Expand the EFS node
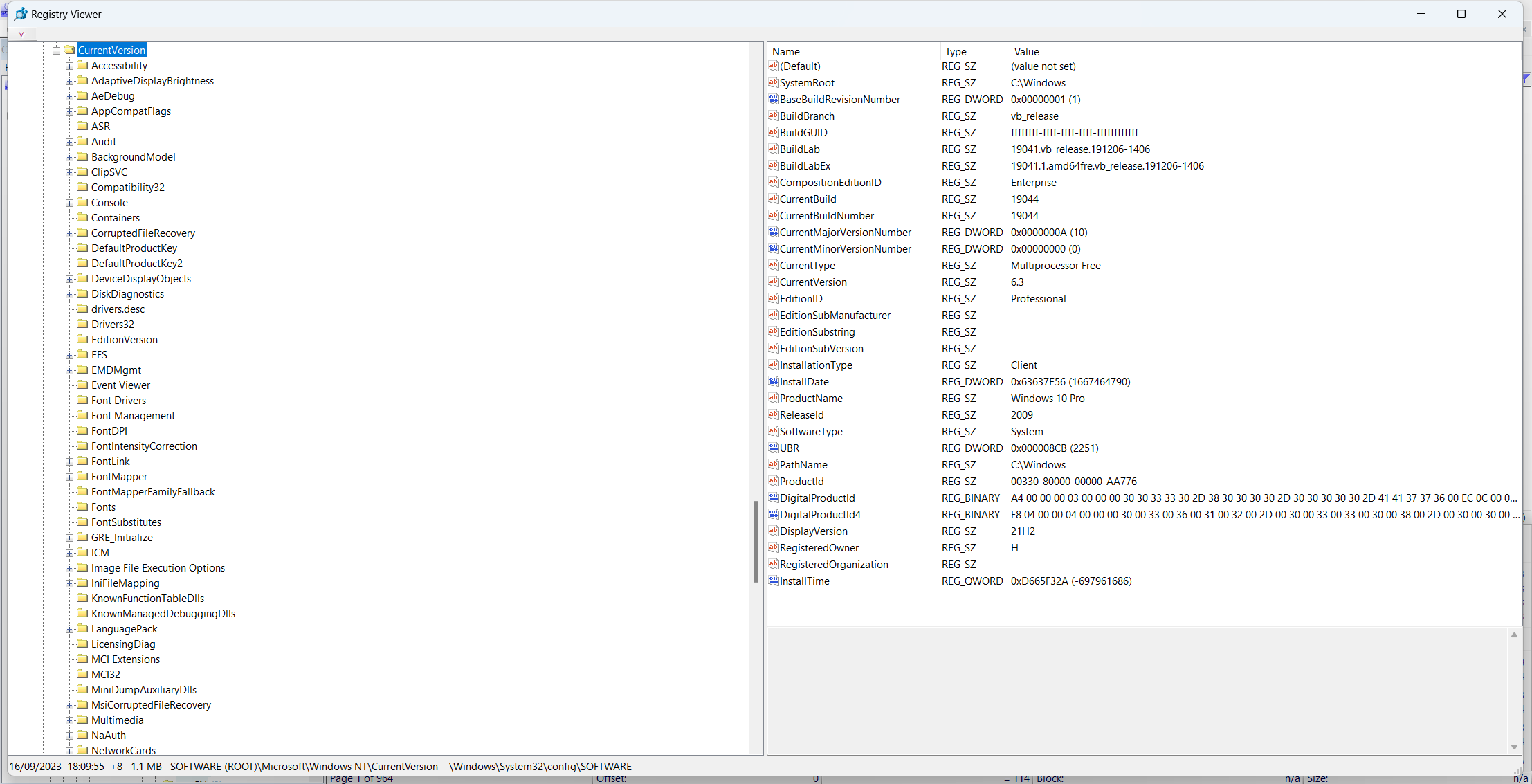 [69, 355]
